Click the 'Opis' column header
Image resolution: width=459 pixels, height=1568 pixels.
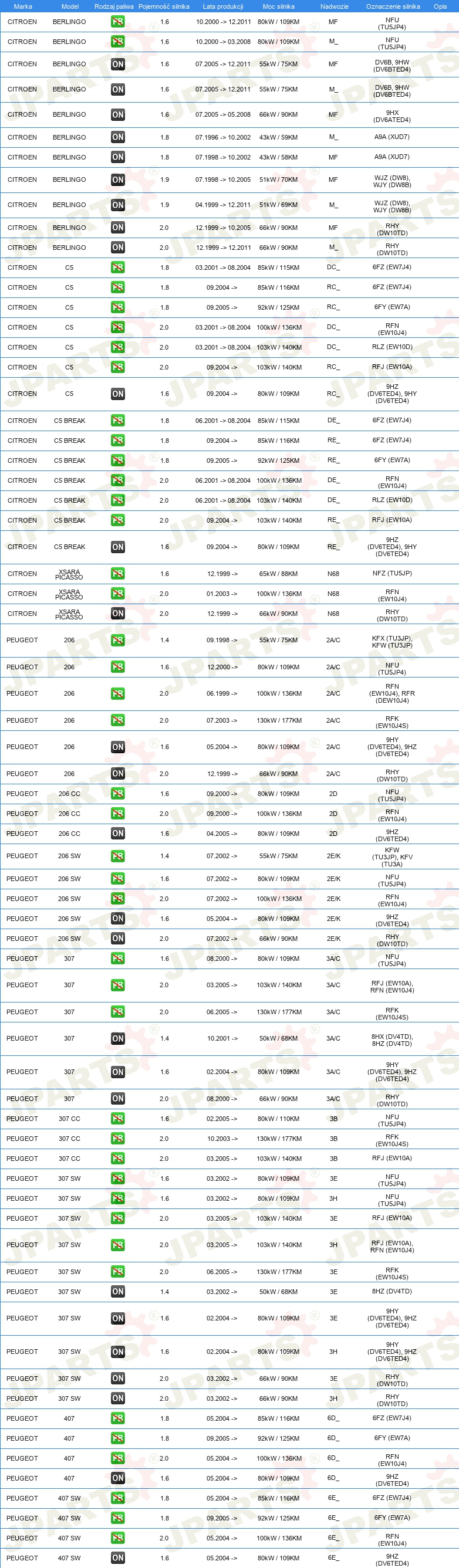tap(440, 6)
